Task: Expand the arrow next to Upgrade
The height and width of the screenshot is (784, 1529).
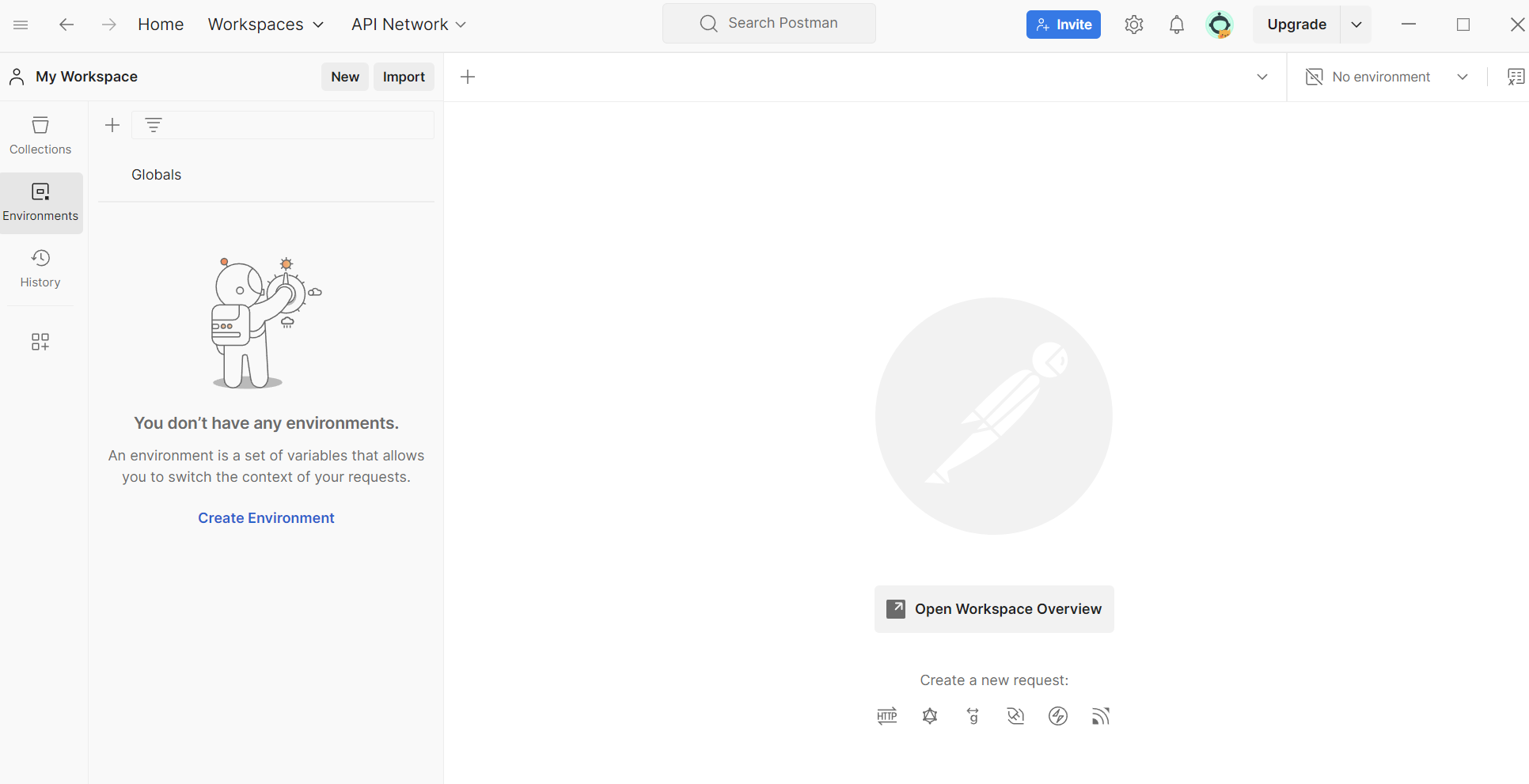Action: tap(1356, 25)
